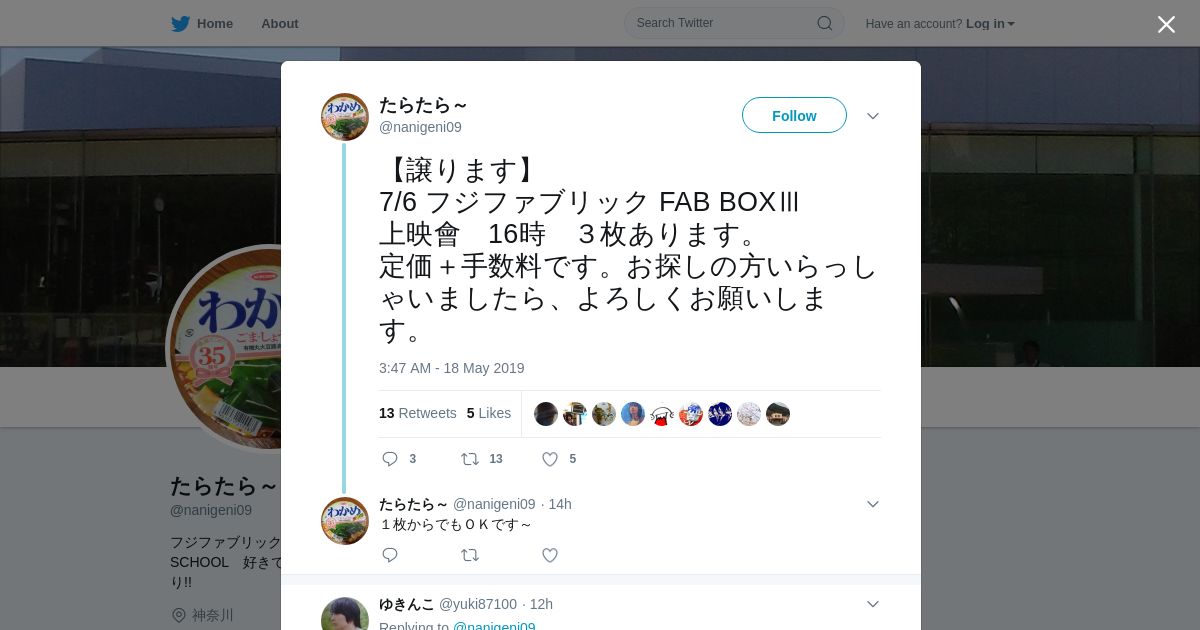Open the 5 Likes list

pos(489,413)
